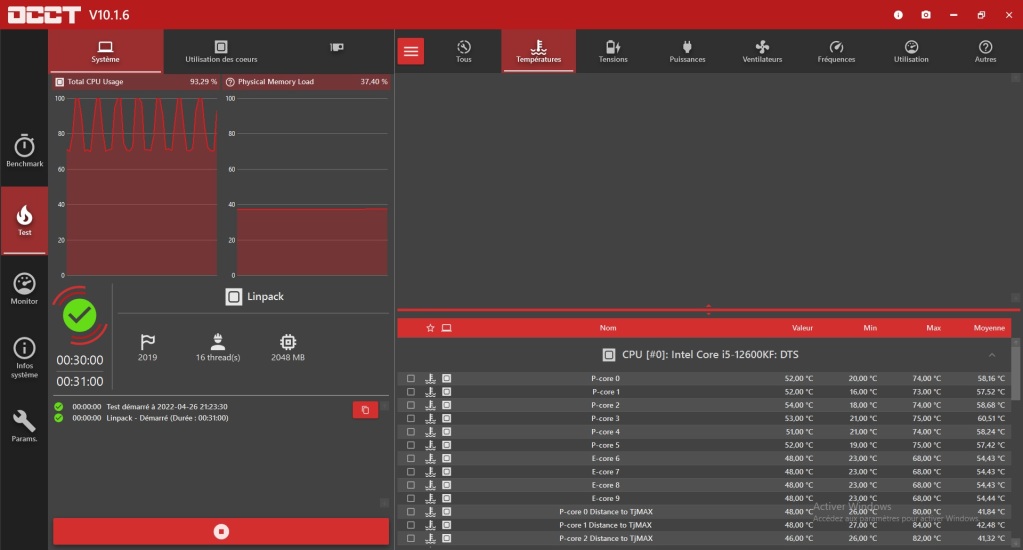Select the Ventilateurs sensor tab

pyautogui.click(x=762, y=52)
